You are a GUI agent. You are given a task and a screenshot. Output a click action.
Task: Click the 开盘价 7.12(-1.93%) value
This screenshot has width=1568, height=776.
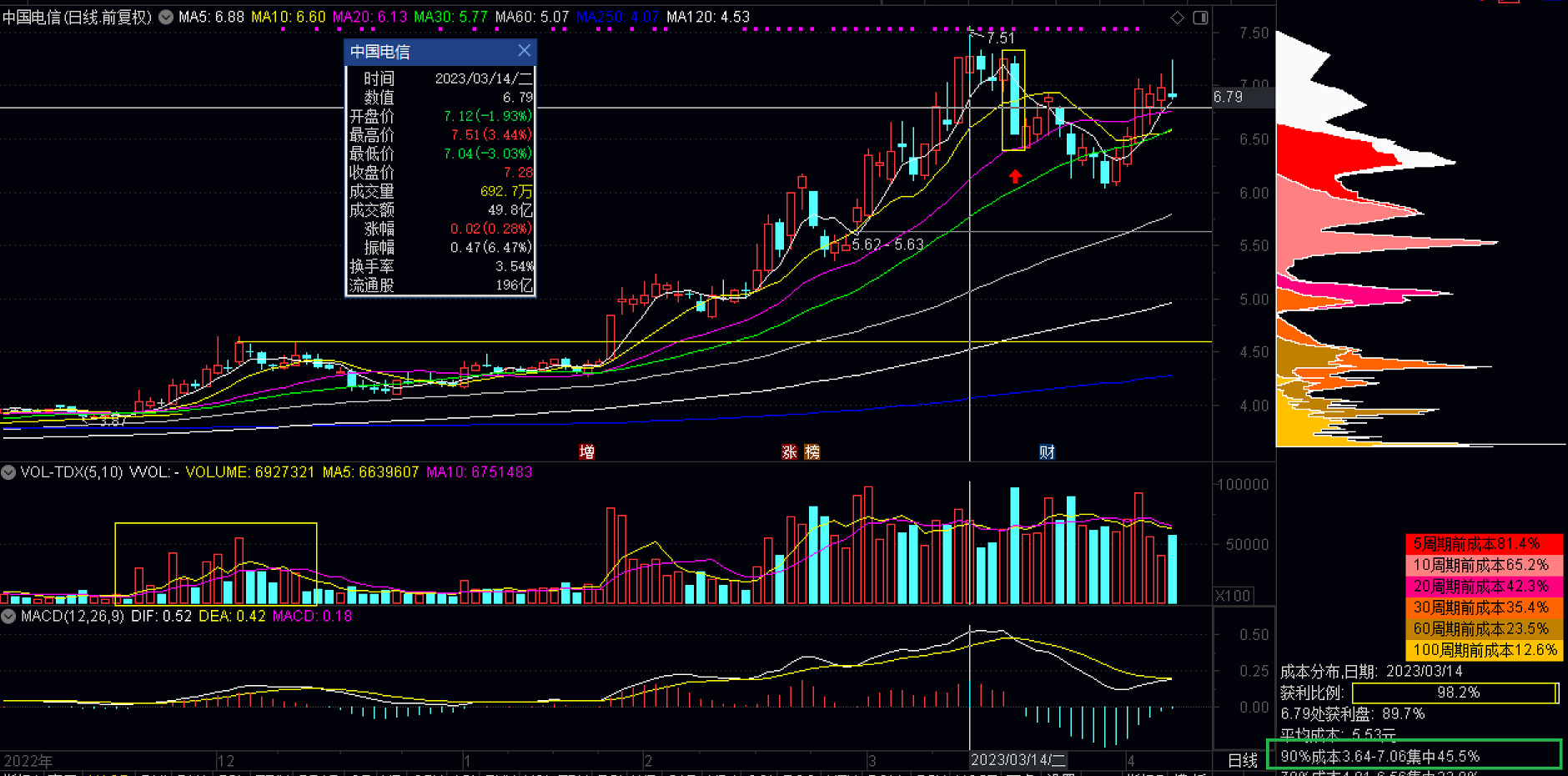(x=488, y=116)
